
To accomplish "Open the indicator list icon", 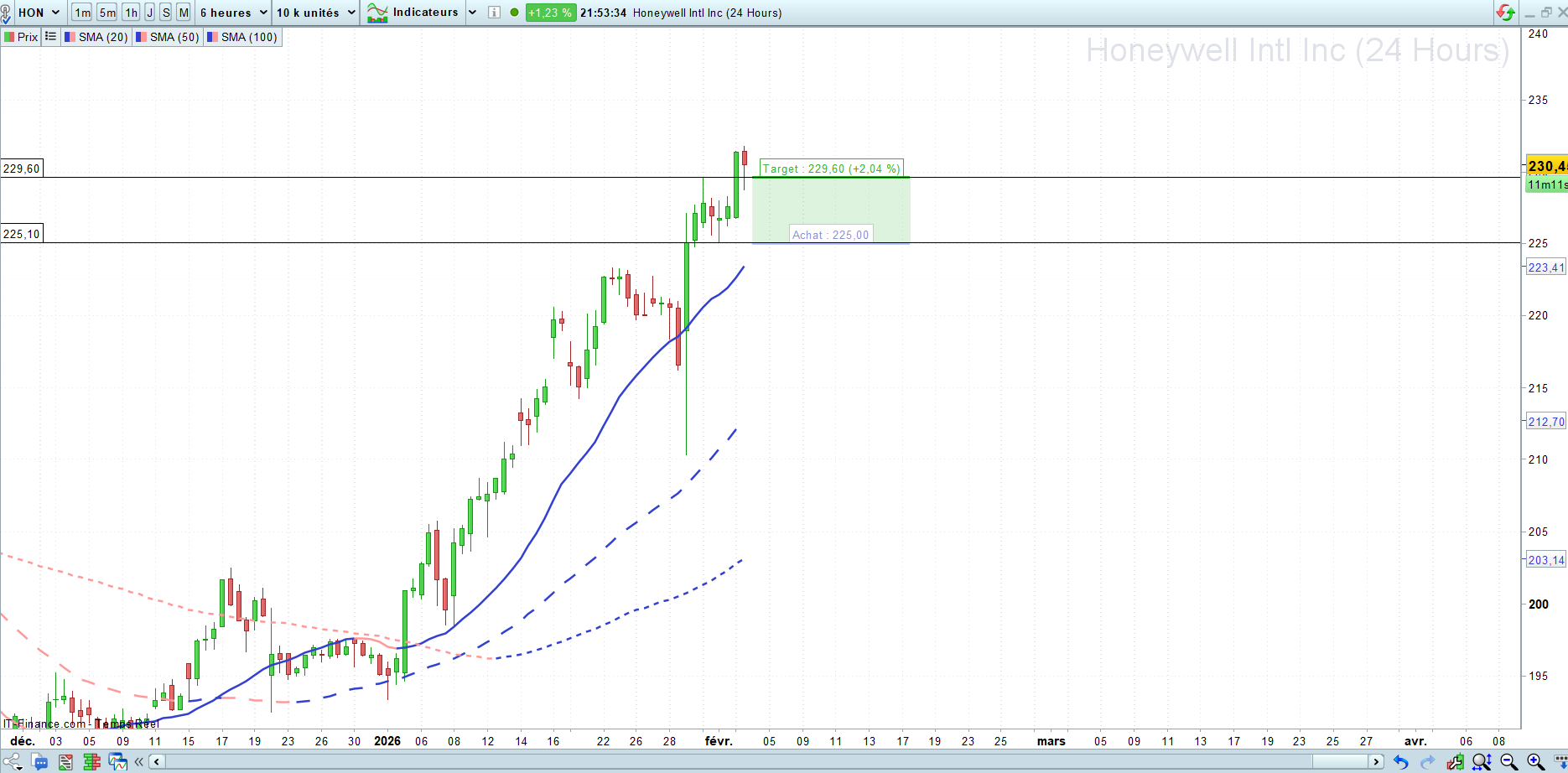I will coord(51,37).
